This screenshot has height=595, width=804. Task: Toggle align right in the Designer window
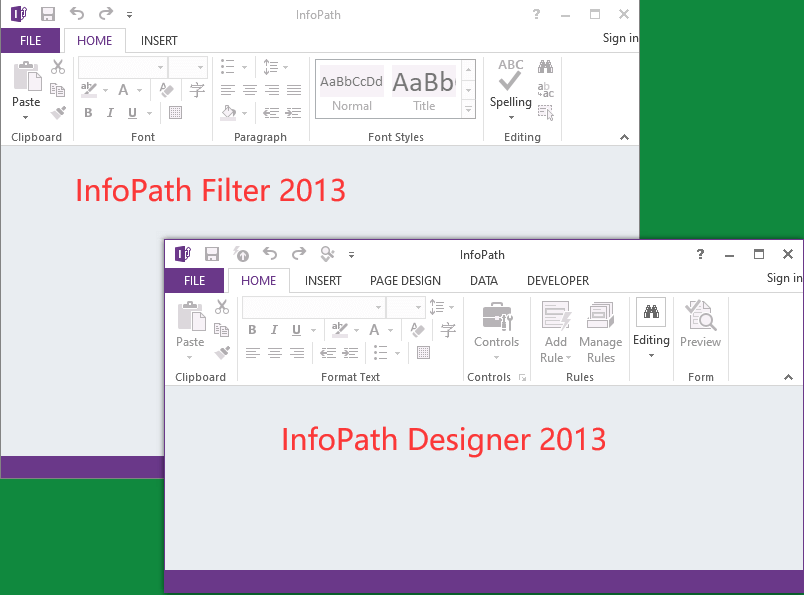pyautogui.click(x=297, y=353)
